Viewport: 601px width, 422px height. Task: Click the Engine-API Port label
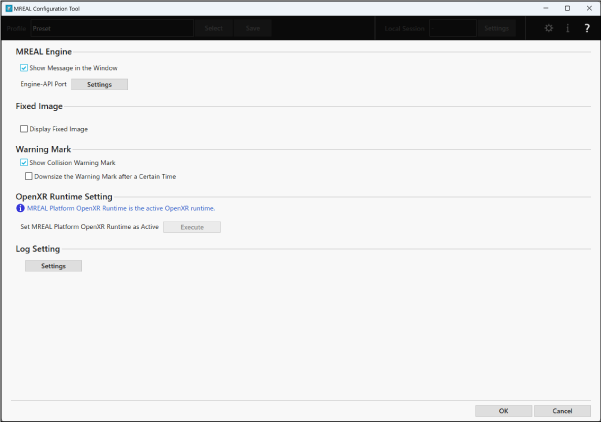pos(44,84)
